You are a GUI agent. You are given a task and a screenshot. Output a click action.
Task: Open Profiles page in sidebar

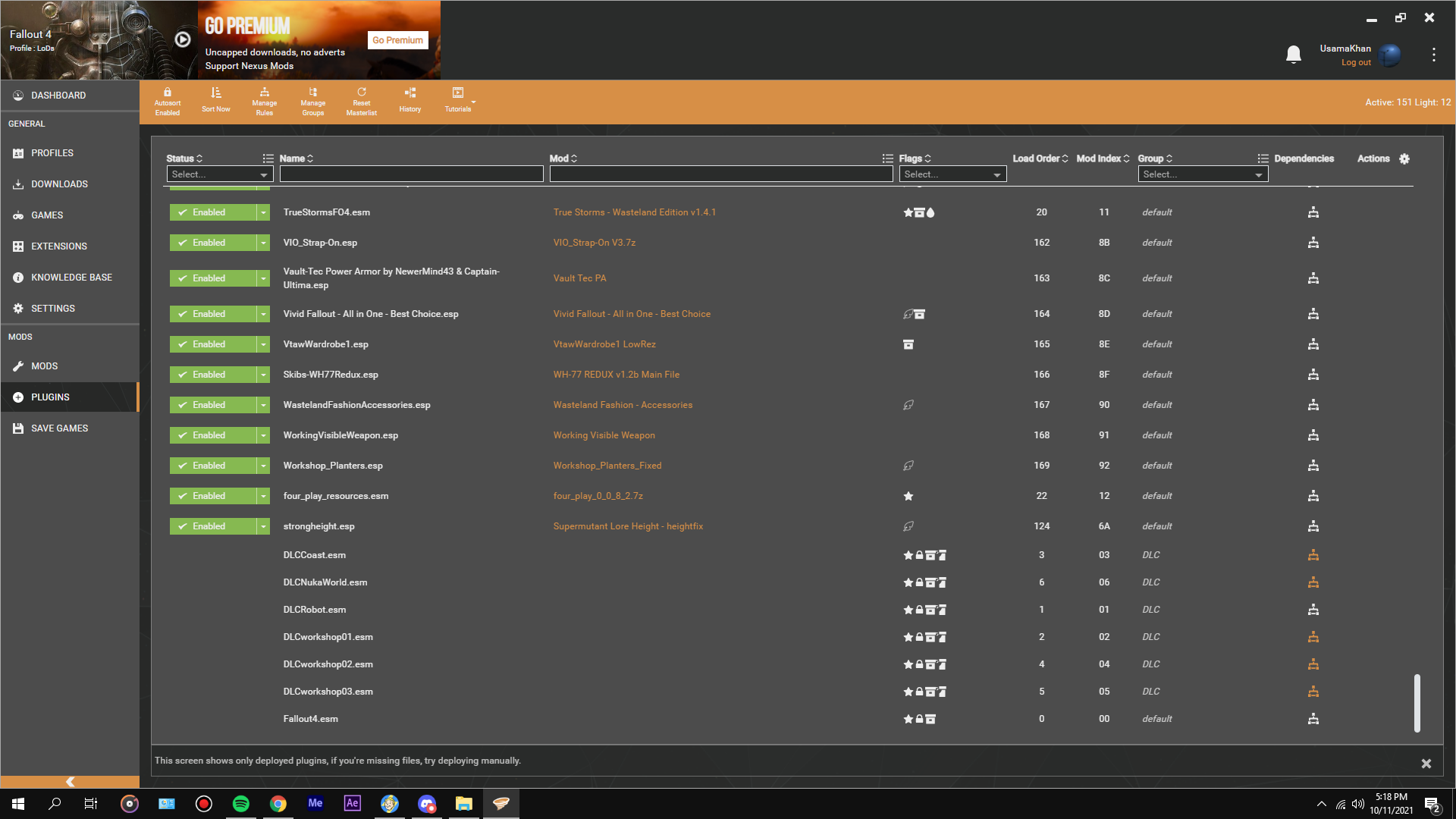pyautogui.click(x=70, y=153)
